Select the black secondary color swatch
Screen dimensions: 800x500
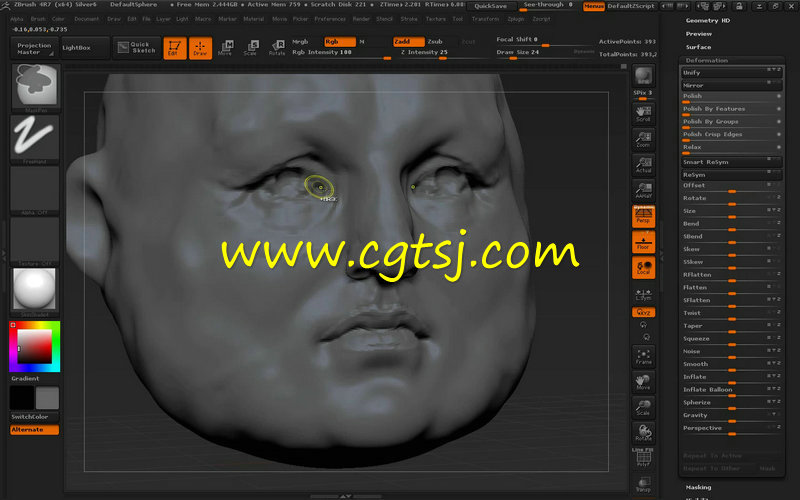tap(22, 398)
